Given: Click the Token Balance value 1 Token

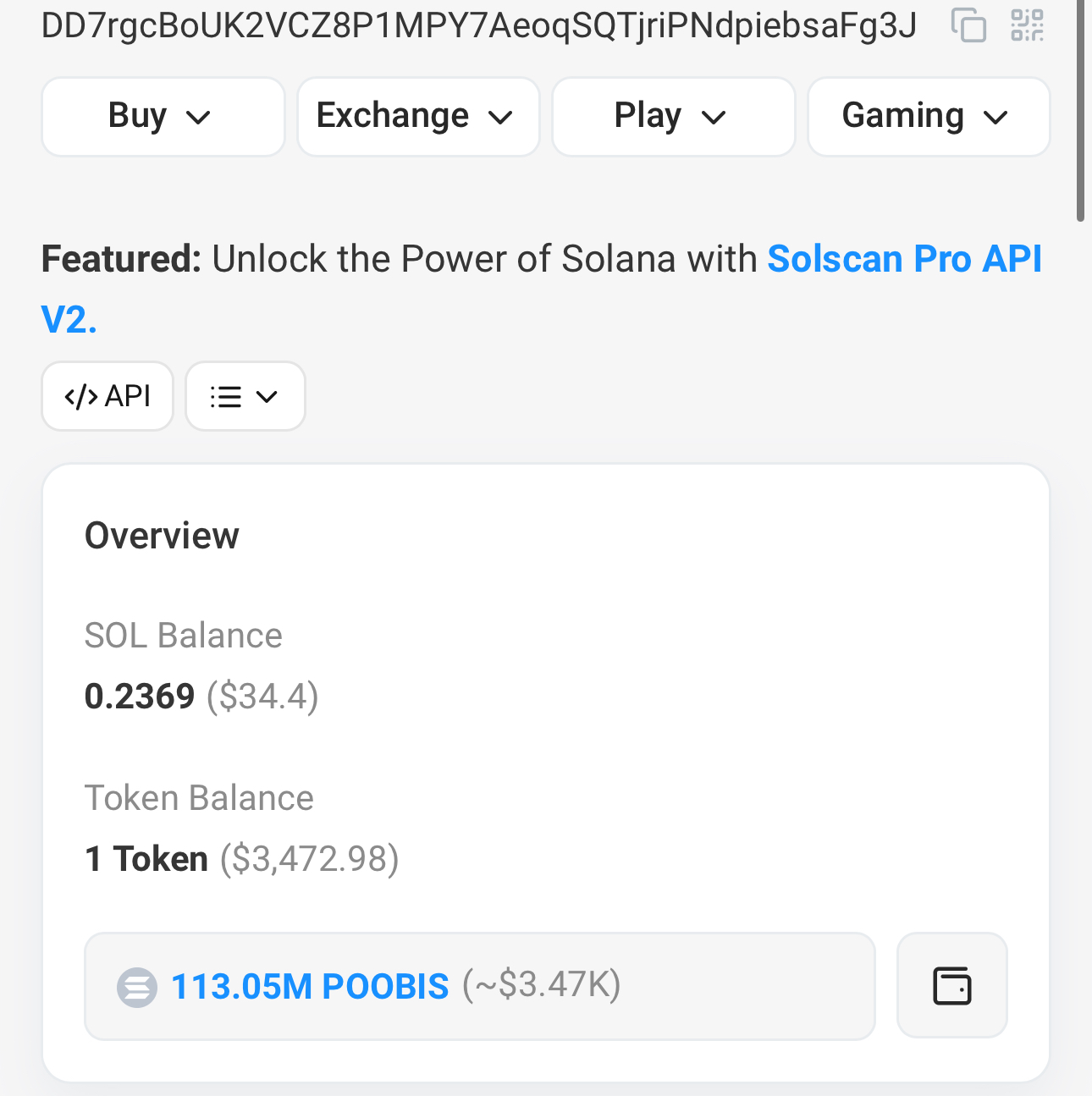Looking at the screenshot, I should [146, 859].
